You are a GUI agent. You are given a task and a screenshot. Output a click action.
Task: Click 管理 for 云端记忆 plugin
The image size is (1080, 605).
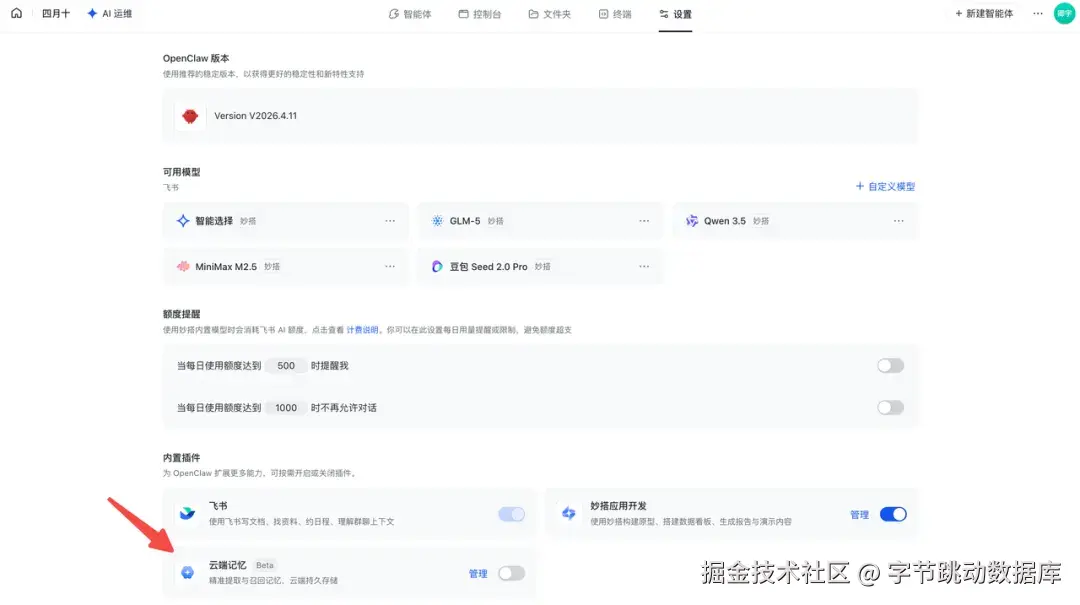(x=478, y=573)
